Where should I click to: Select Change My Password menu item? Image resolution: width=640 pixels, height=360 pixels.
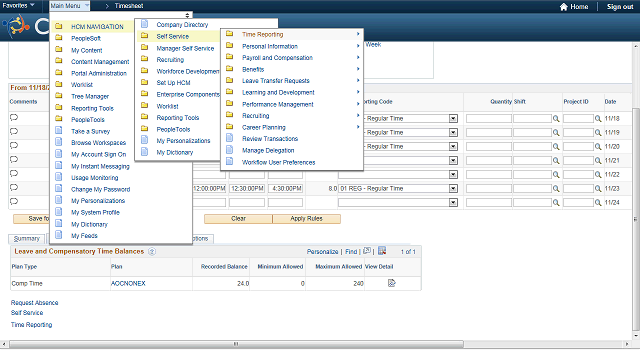pyautogui.click(x=100, y=189)
